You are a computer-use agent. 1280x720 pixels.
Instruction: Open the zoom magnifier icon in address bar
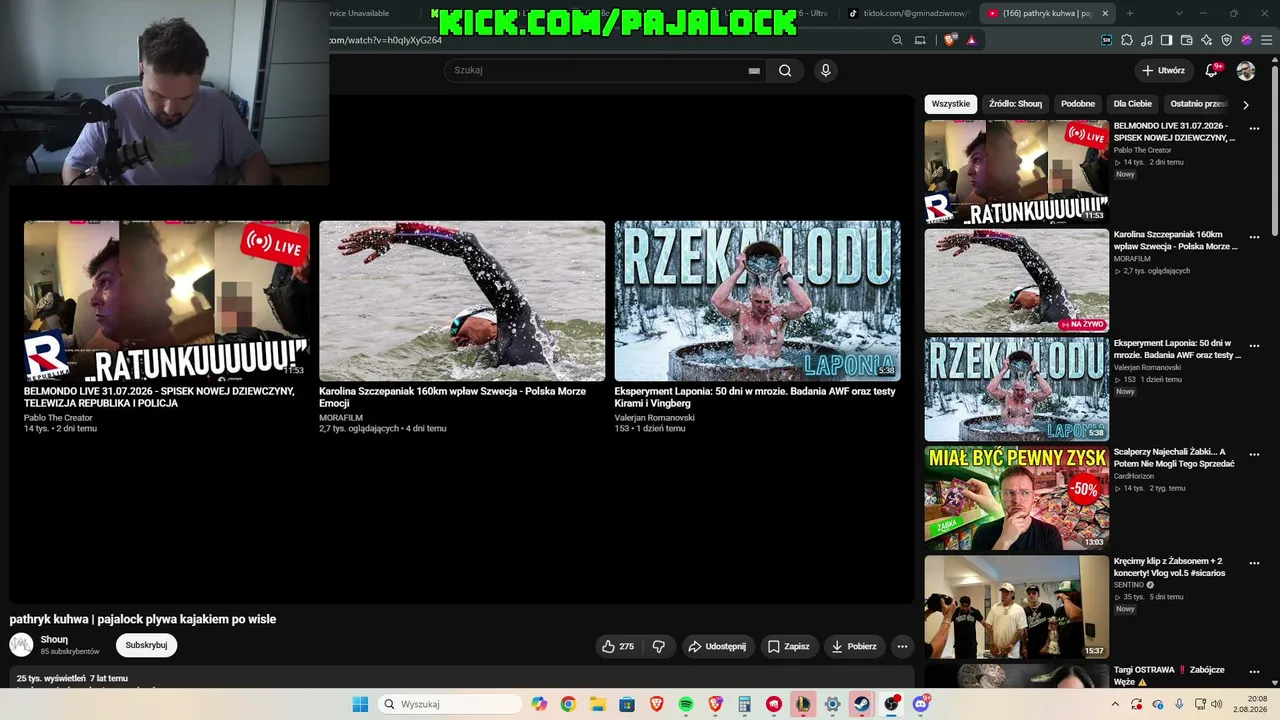tap(897, 40)
